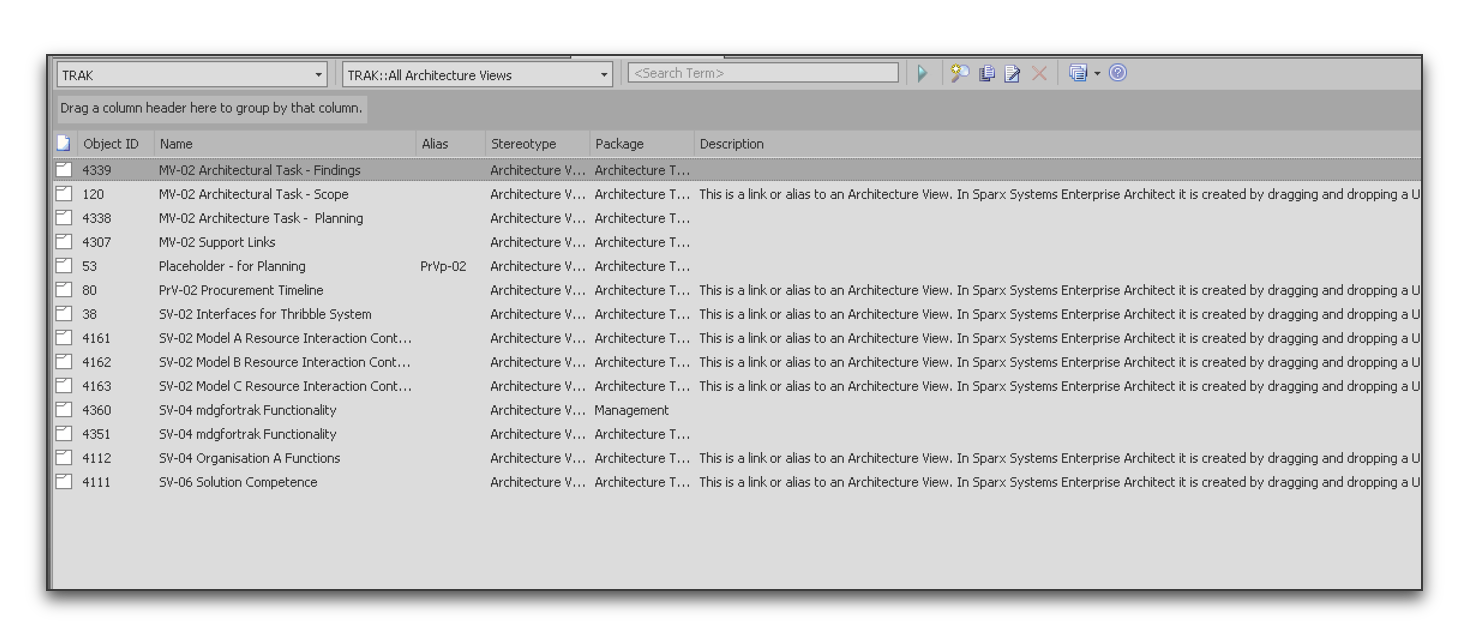
Task: Run the search with the play button
Action: [x=922, y=73]
